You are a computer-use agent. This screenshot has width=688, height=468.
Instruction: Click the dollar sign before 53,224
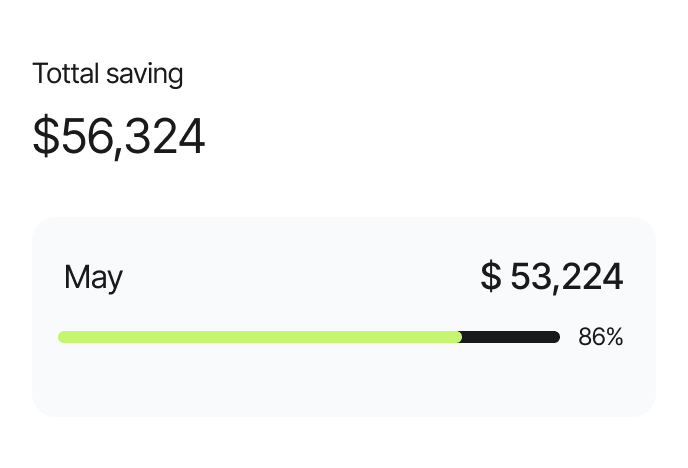click(490, 277)
